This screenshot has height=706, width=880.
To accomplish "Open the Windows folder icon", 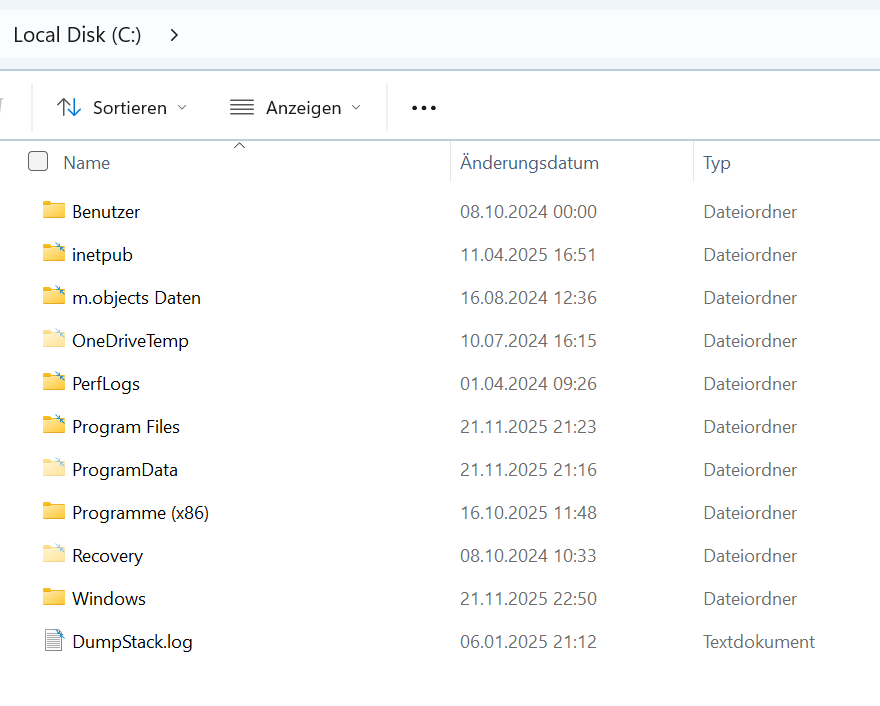I will point(54,598).
